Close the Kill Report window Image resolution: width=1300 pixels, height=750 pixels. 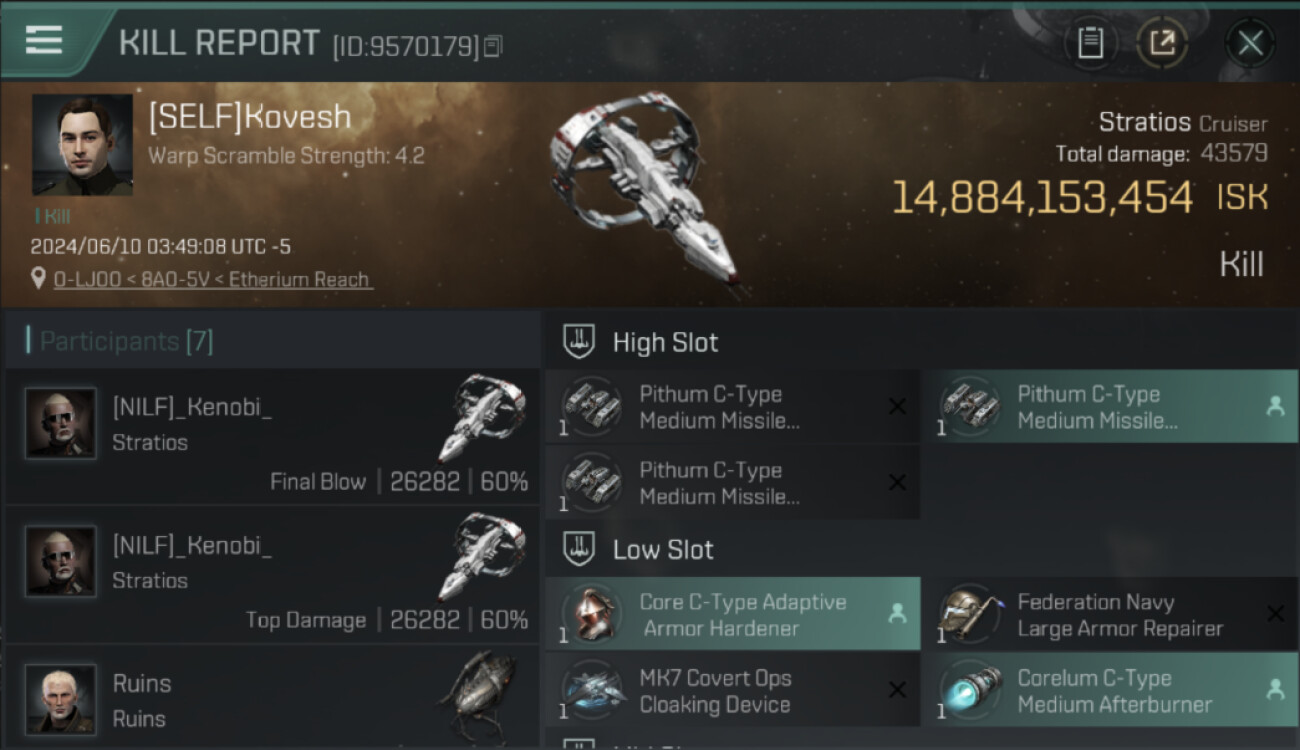(x=1250, y=43)
